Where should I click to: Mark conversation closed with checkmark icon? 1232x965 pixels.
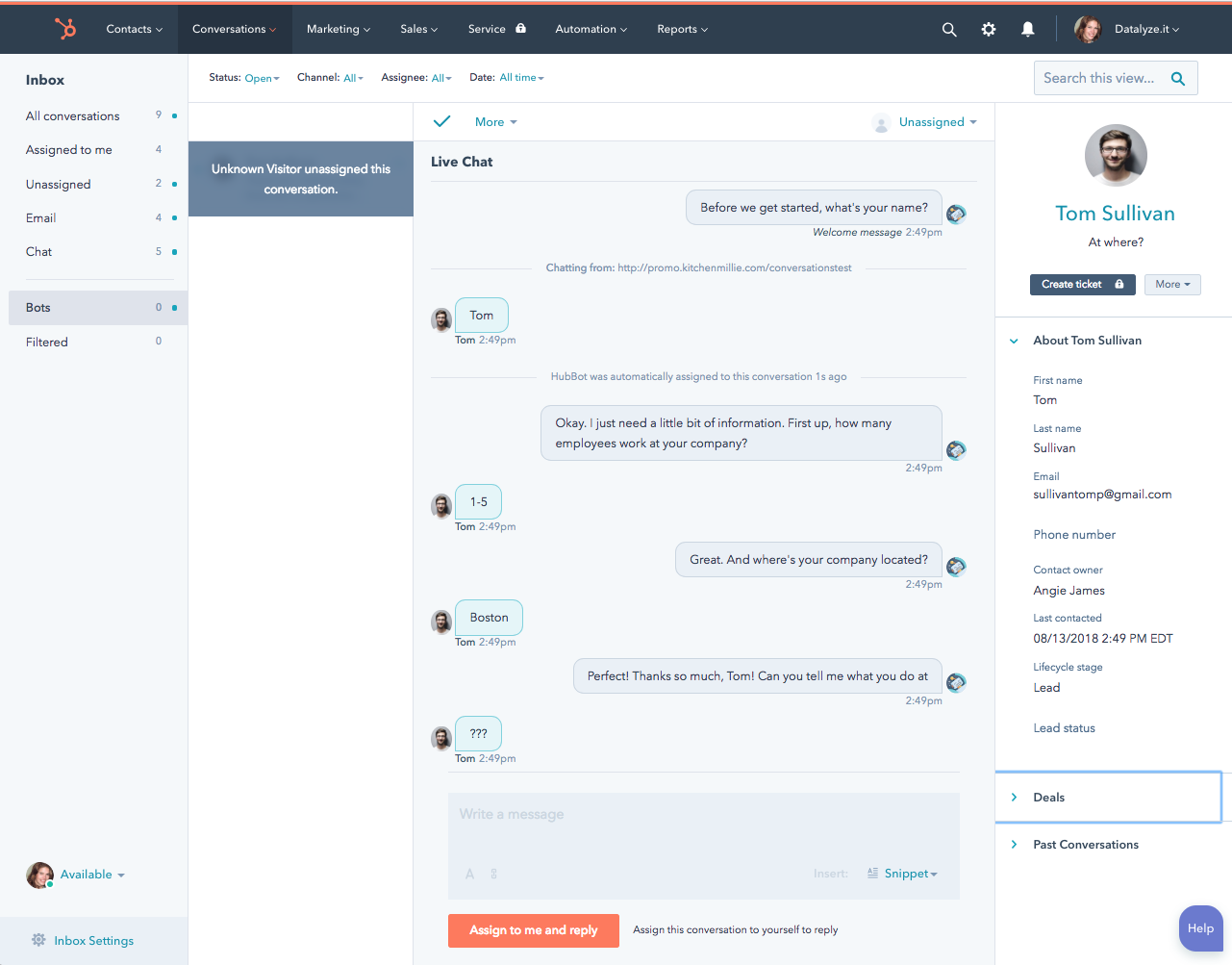click(441, 121)
